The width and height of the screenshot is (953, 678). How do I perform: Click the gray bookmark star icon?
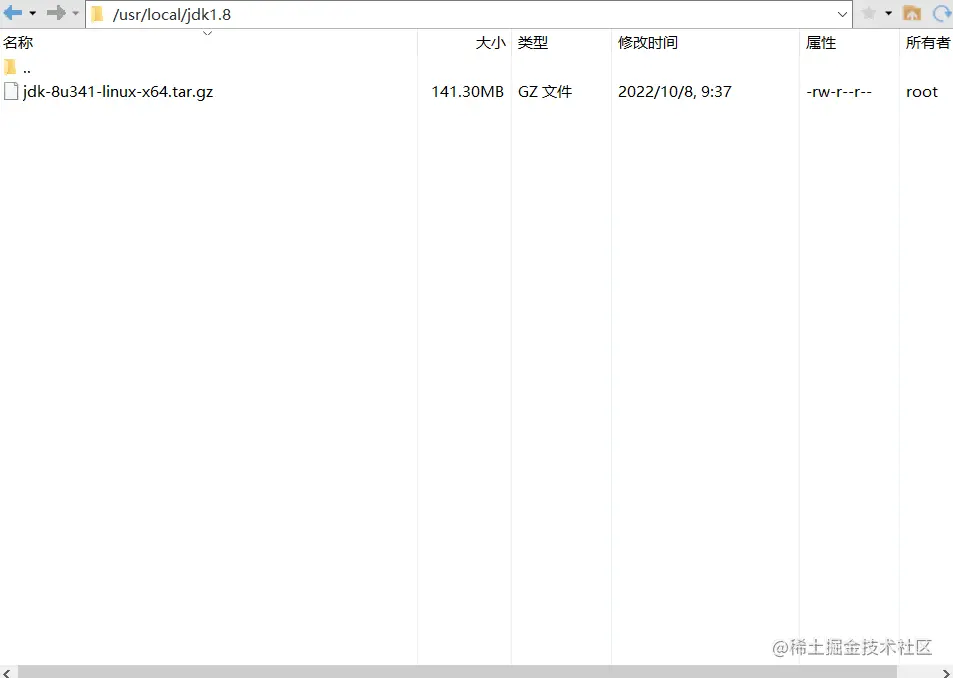coord(869,13)
